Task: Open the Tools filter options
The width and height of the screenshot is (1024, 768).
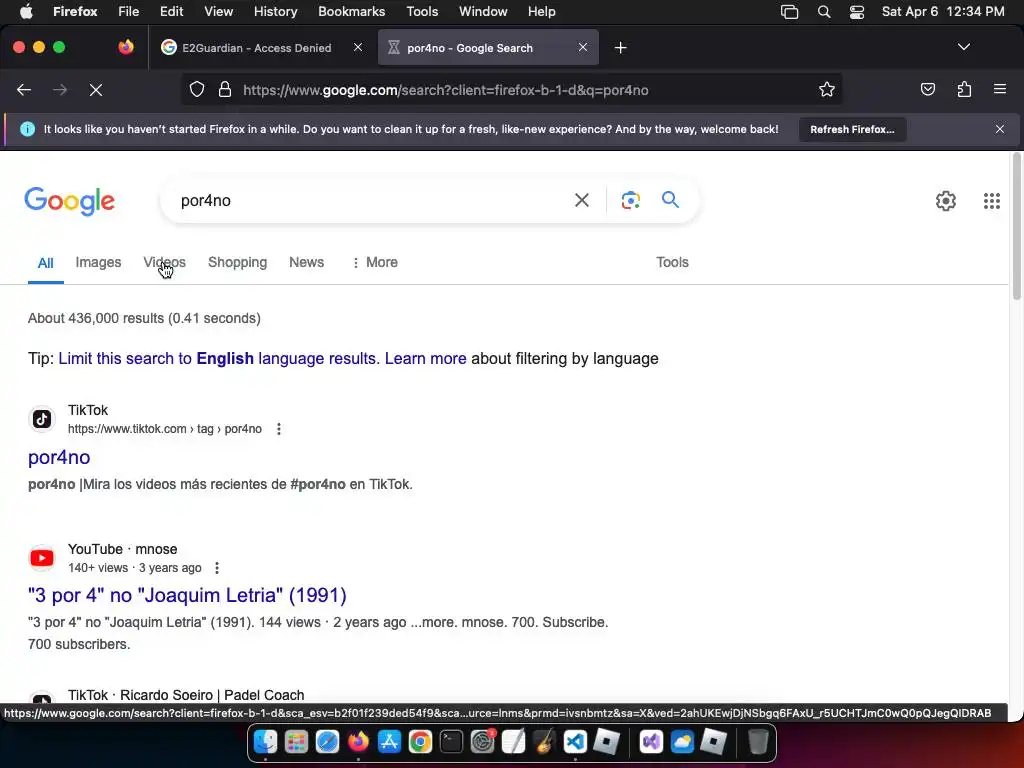Action: (x=672, y=263)
